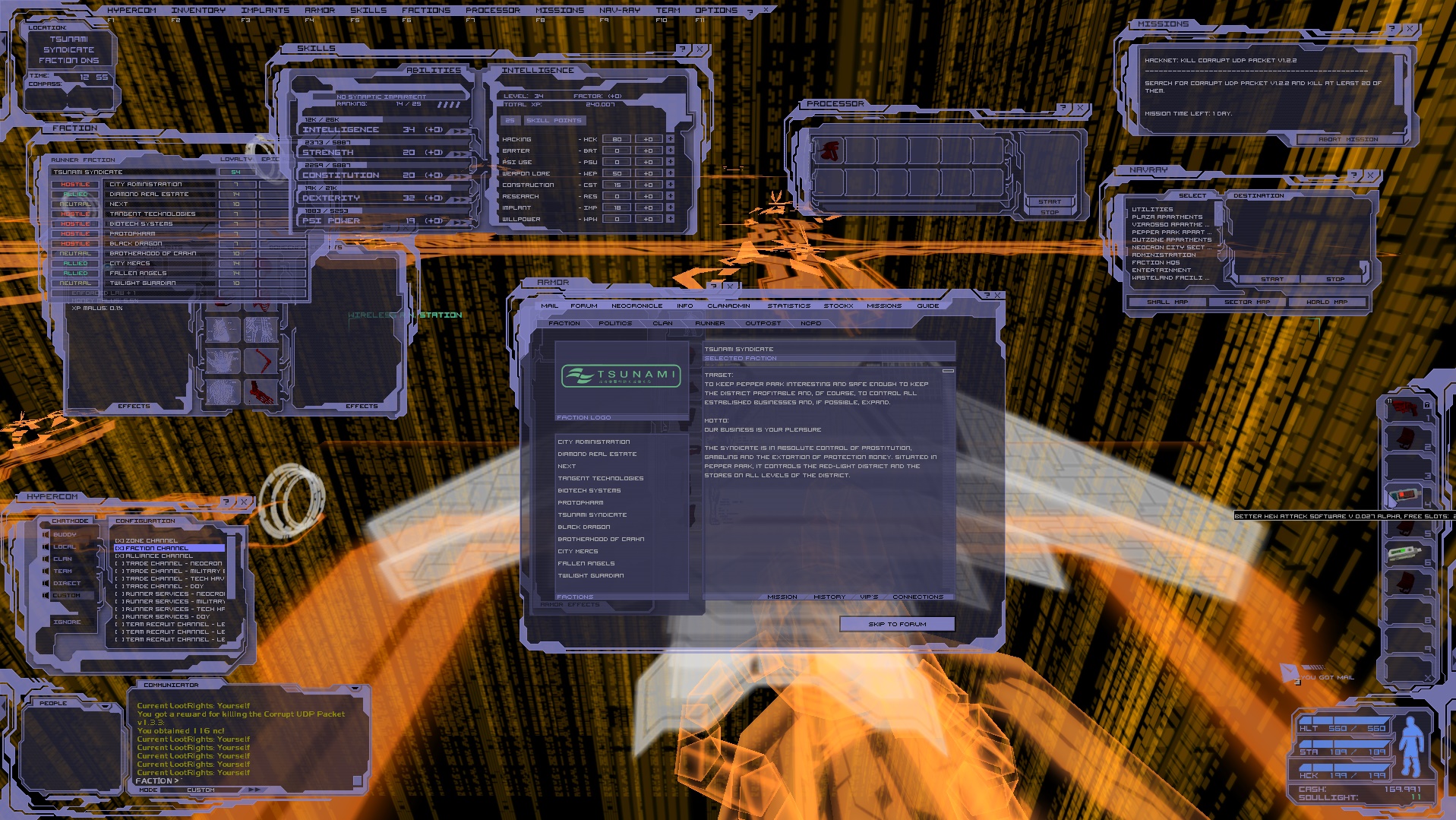Enable Trade Channel - Tech Haven checkbox
Screen dimensions: 1456x820
click(119, 578)
